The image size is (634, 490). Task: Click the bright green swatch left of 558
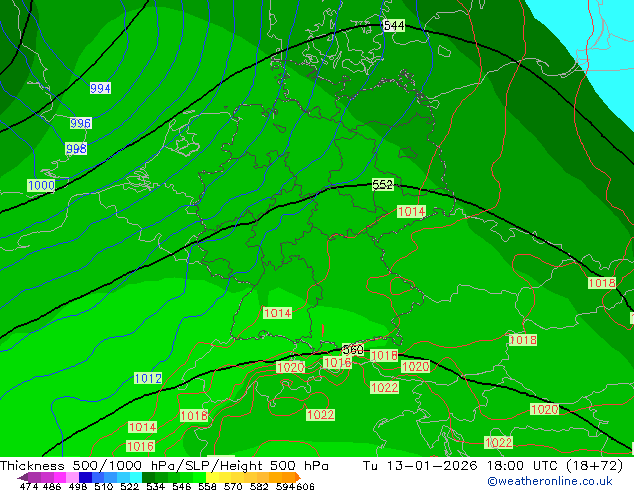click(x=199, y=477)
